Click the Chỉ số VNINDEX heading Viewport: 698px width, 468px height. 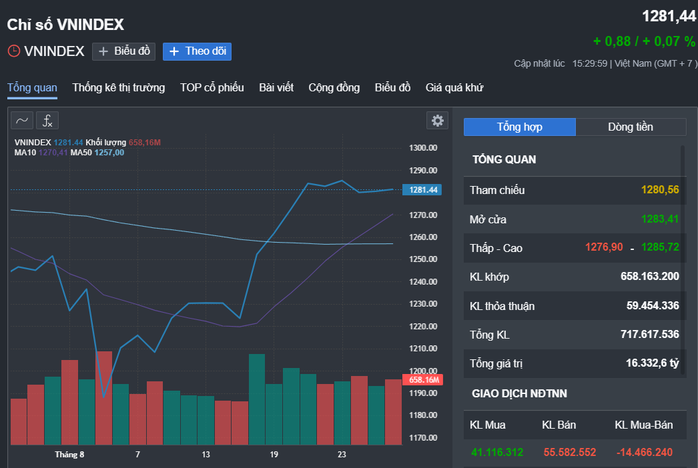(65, 25)
